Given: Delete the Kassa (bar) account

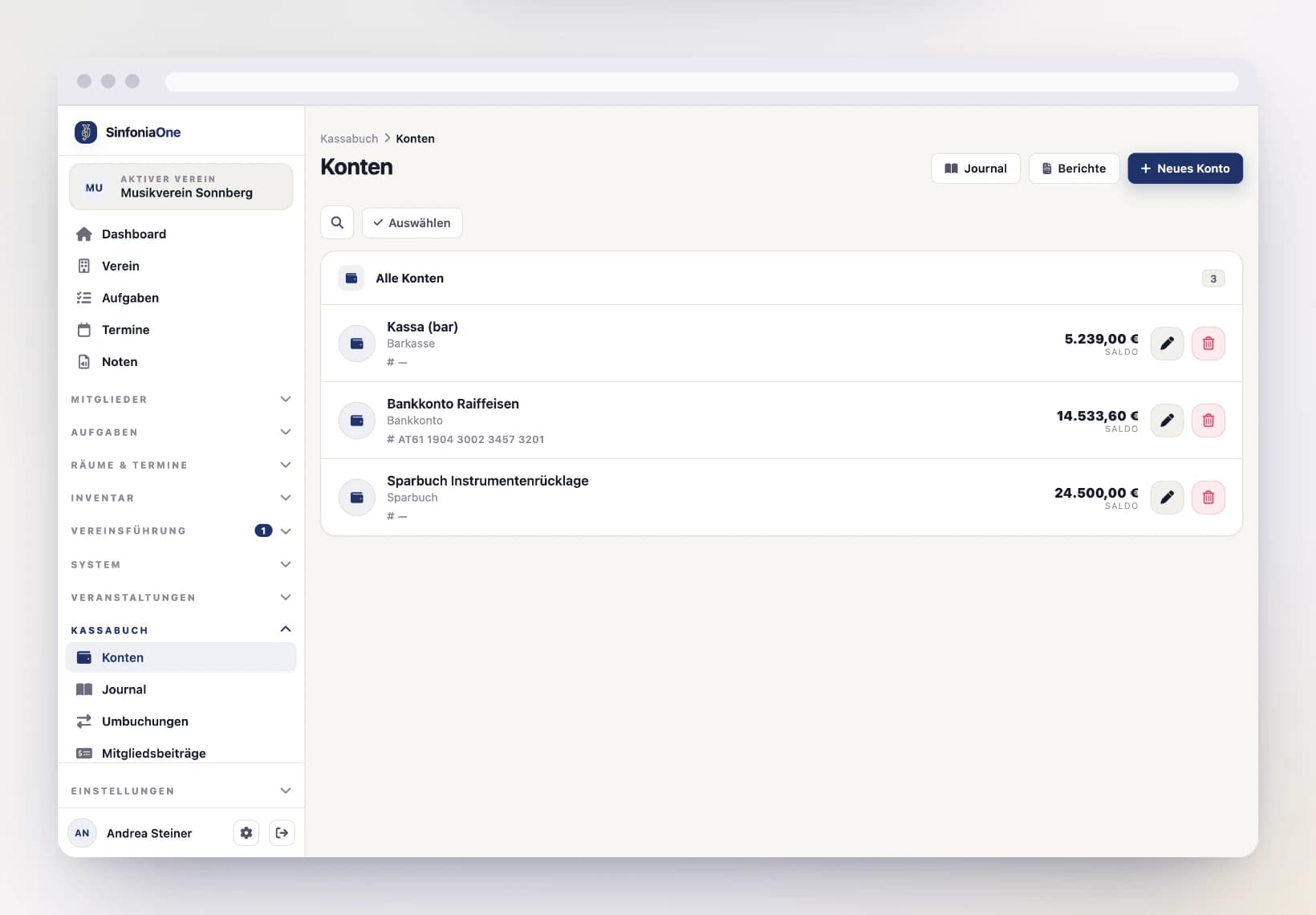Looking at the screenshot, I should 1208,344.
